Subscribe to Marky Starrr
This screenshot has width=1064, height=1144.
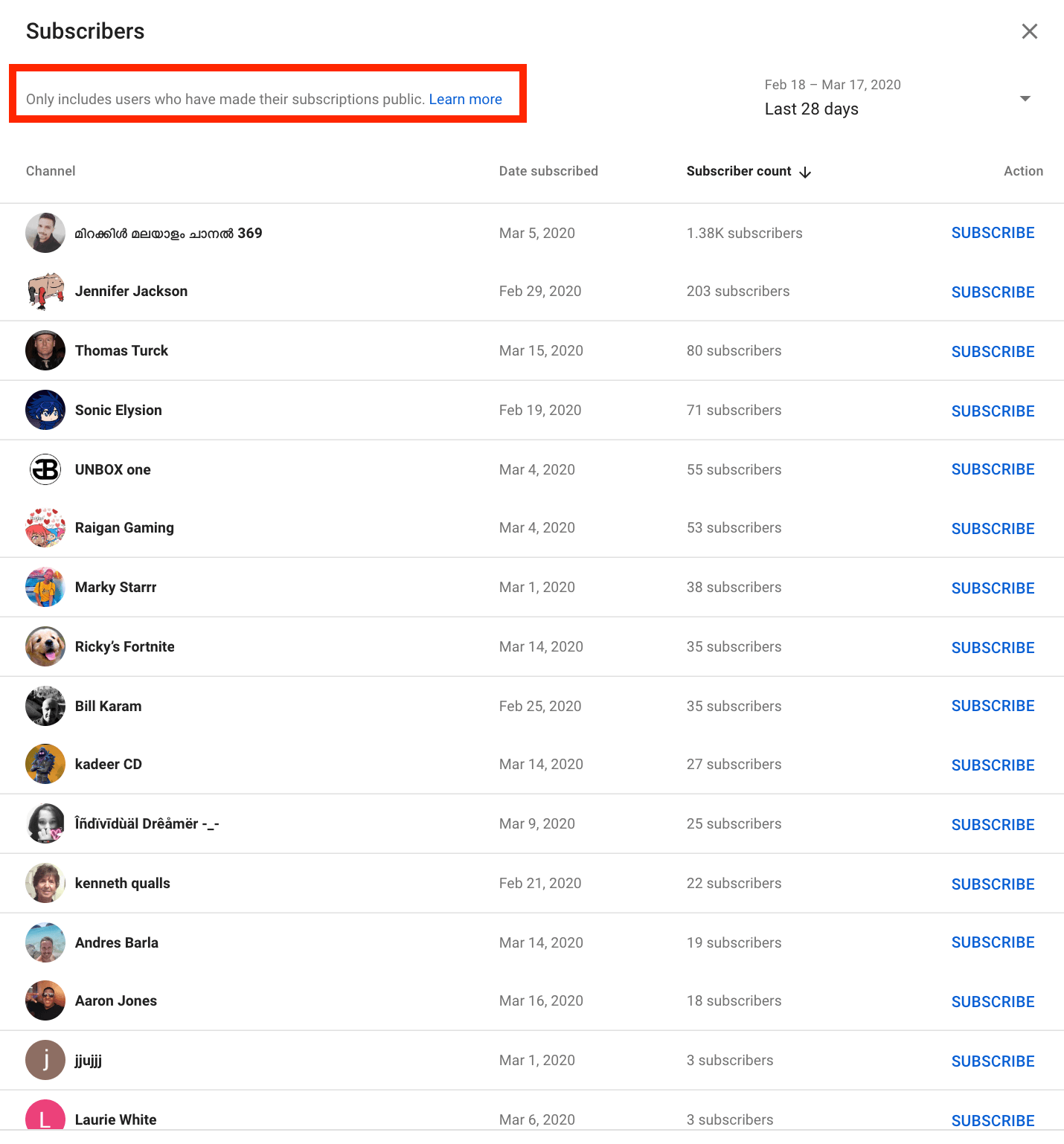(x=993, y=588)
